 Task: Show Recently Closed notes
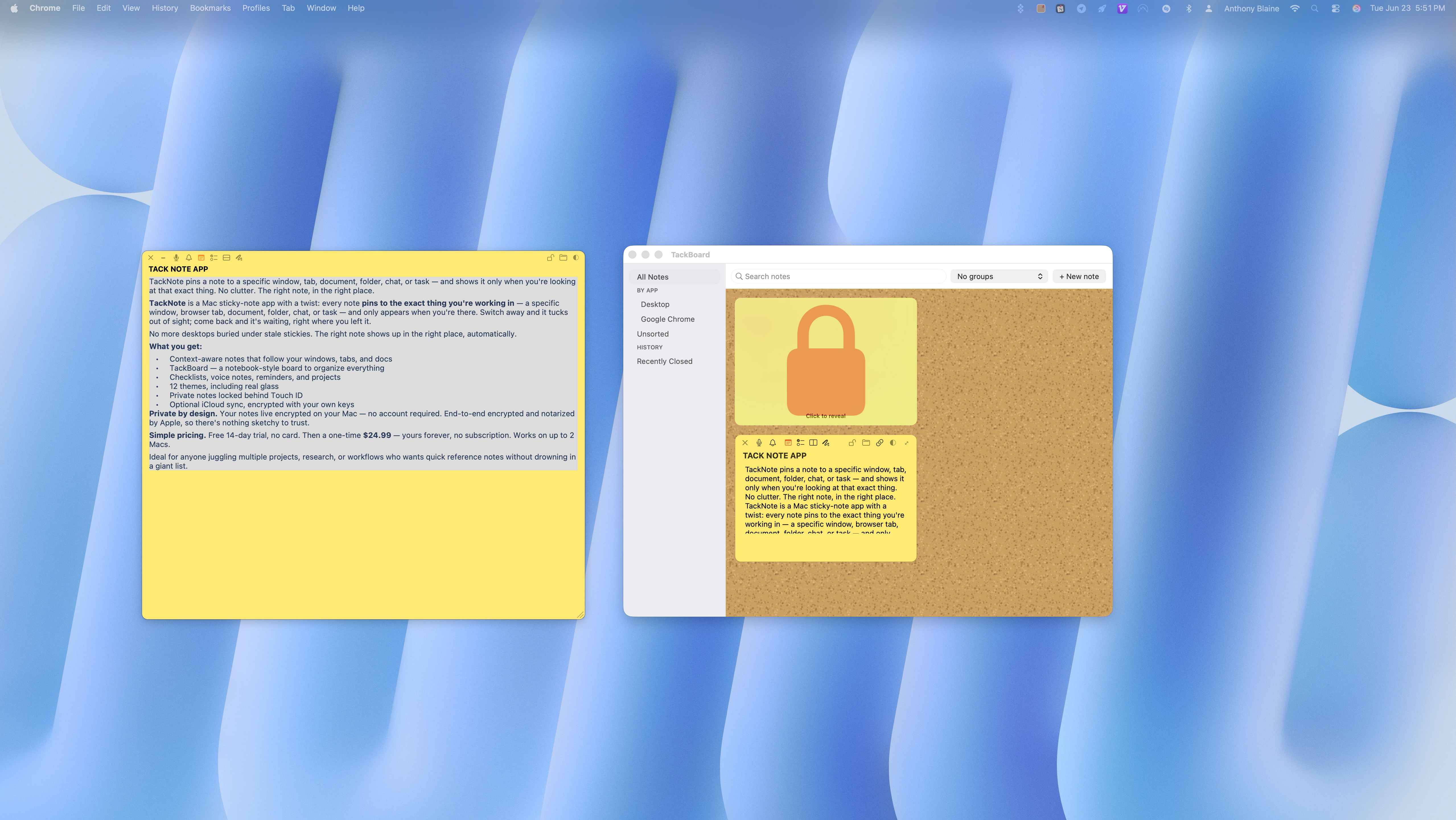click(665, 361)
